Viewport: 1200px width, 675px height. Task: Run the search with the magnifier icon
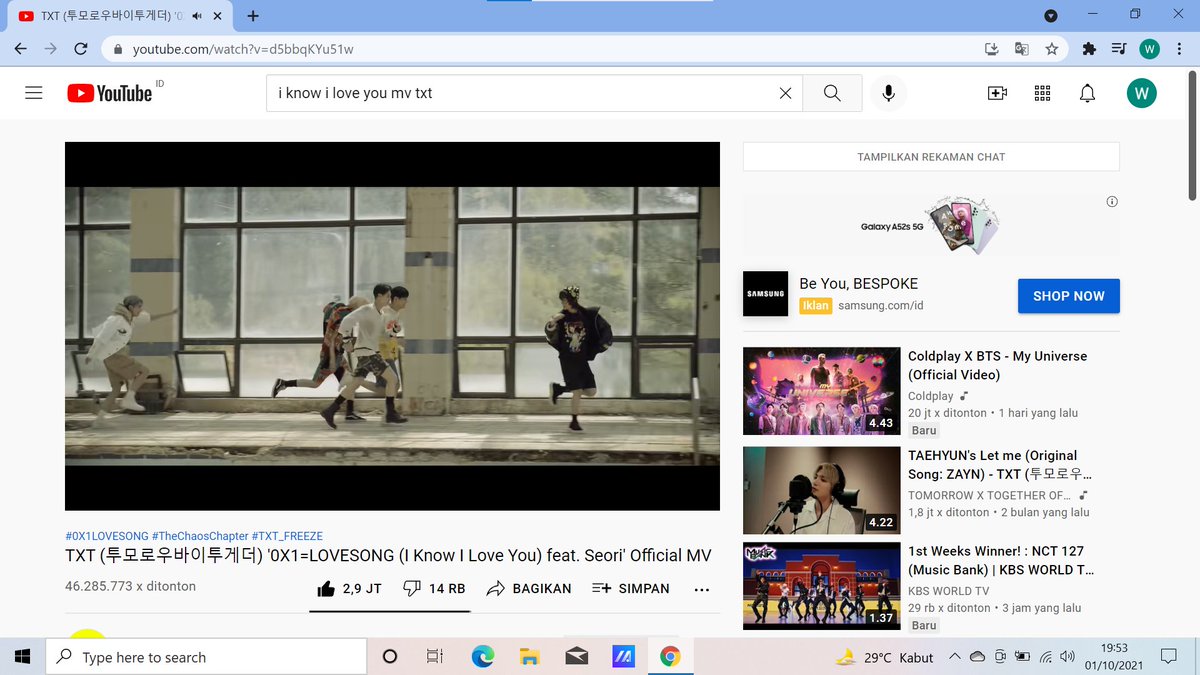tap(831, 92)
